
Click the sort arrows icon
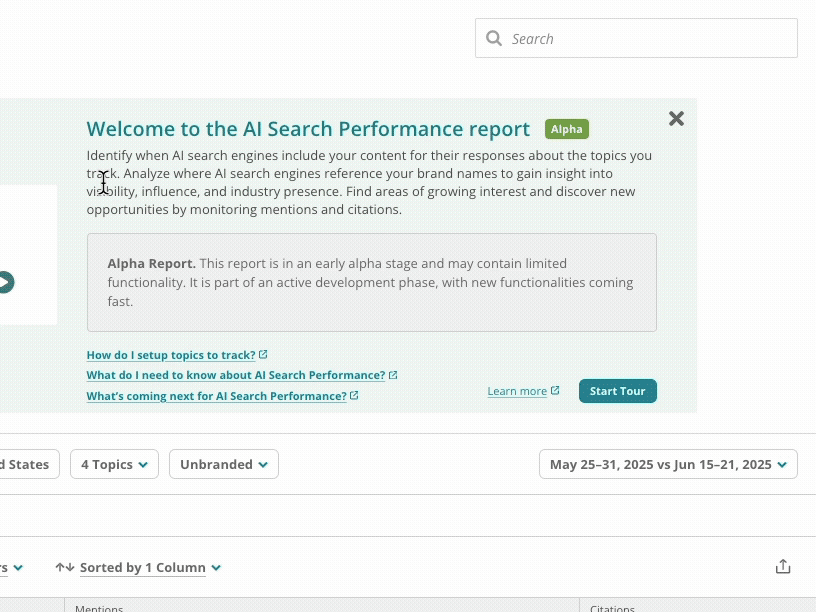coord(65,567)
